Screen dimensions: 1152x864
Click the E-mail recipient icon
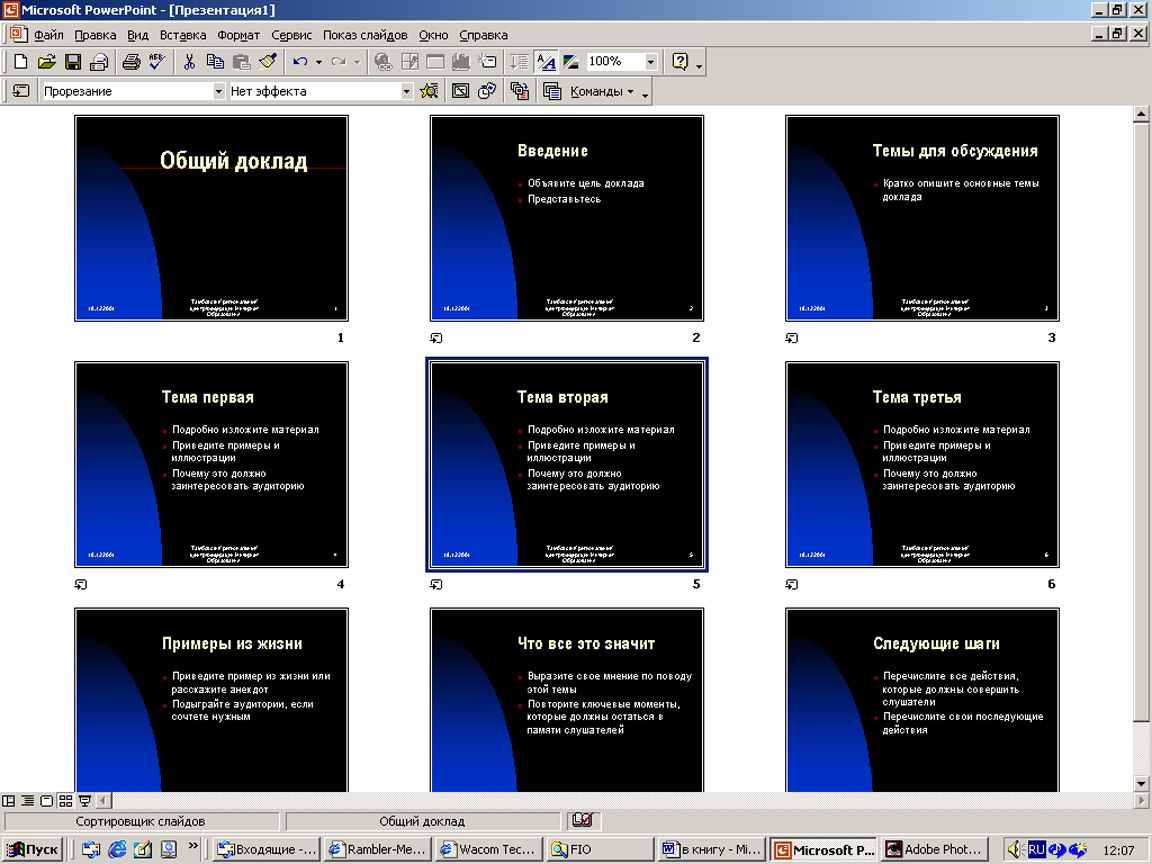pos(98,62)
